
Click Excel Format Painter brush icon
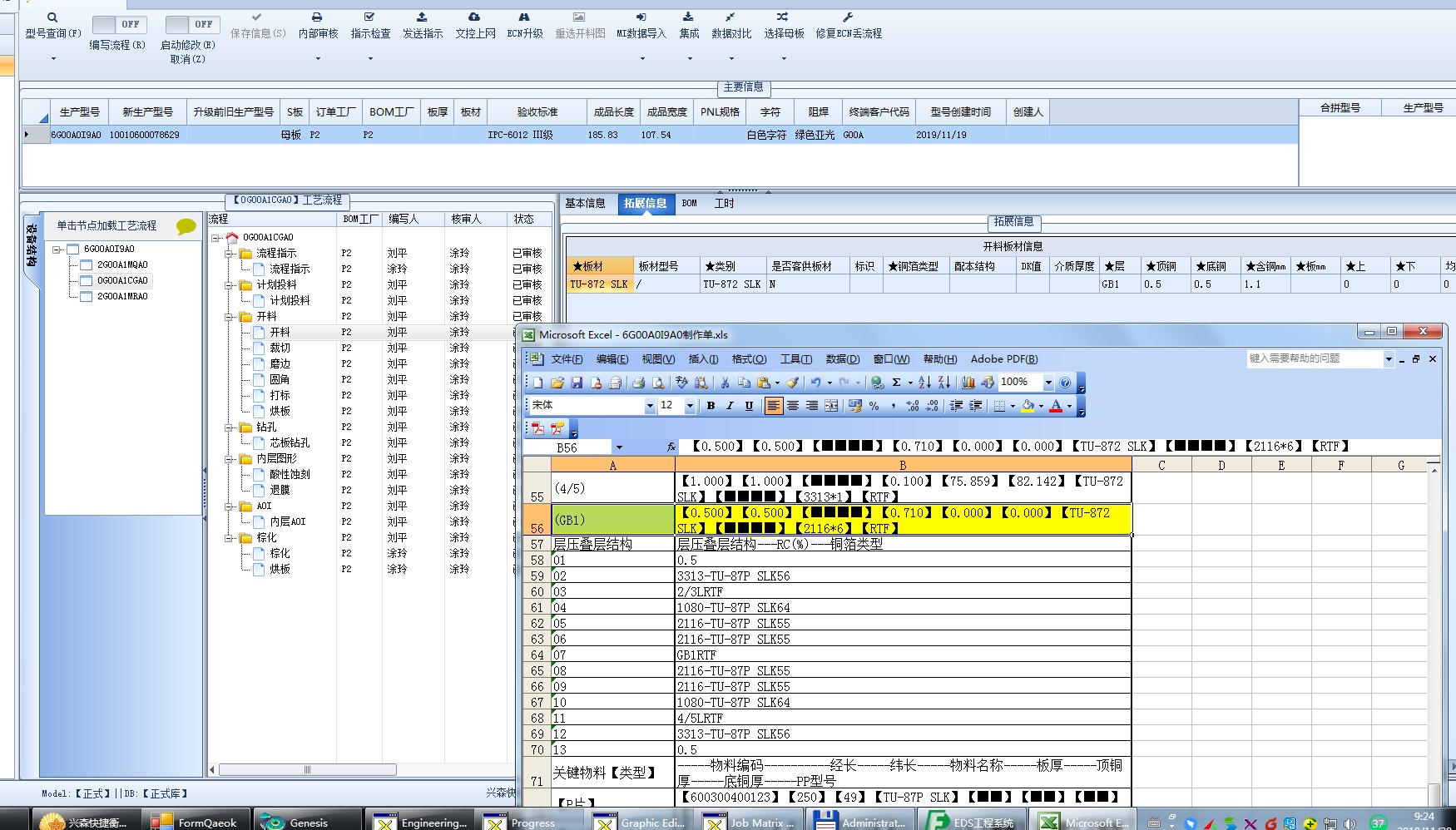[x=792, y=383]
